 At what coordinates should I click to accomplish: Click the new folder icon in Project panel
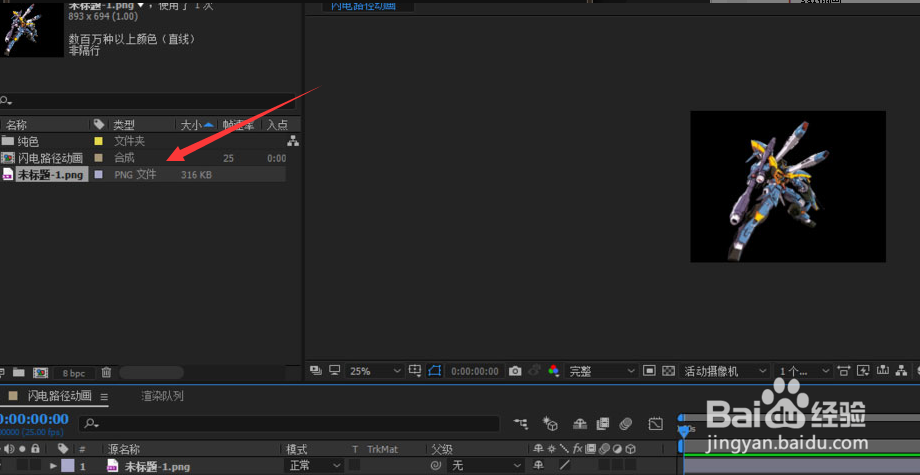(x=19, y=372)
